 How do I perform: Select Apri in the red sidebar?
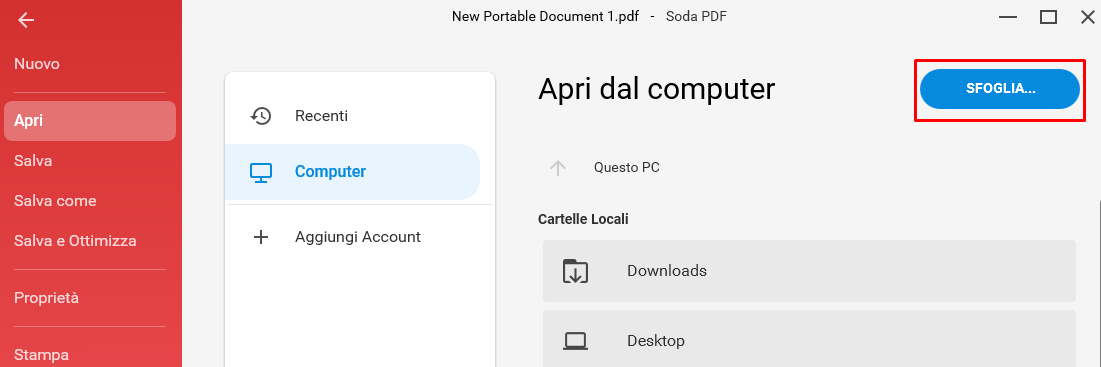91,121
